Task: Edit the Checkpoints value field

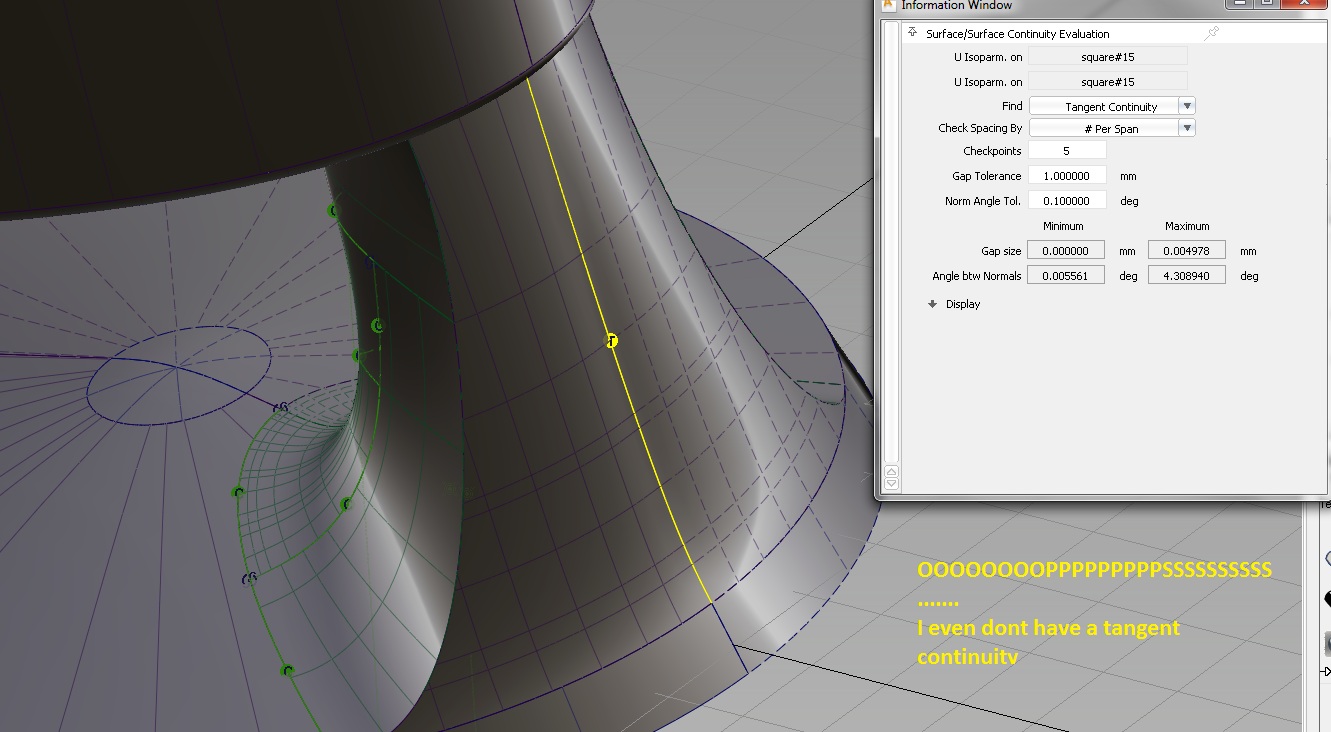Action: tap(1066, 150)
